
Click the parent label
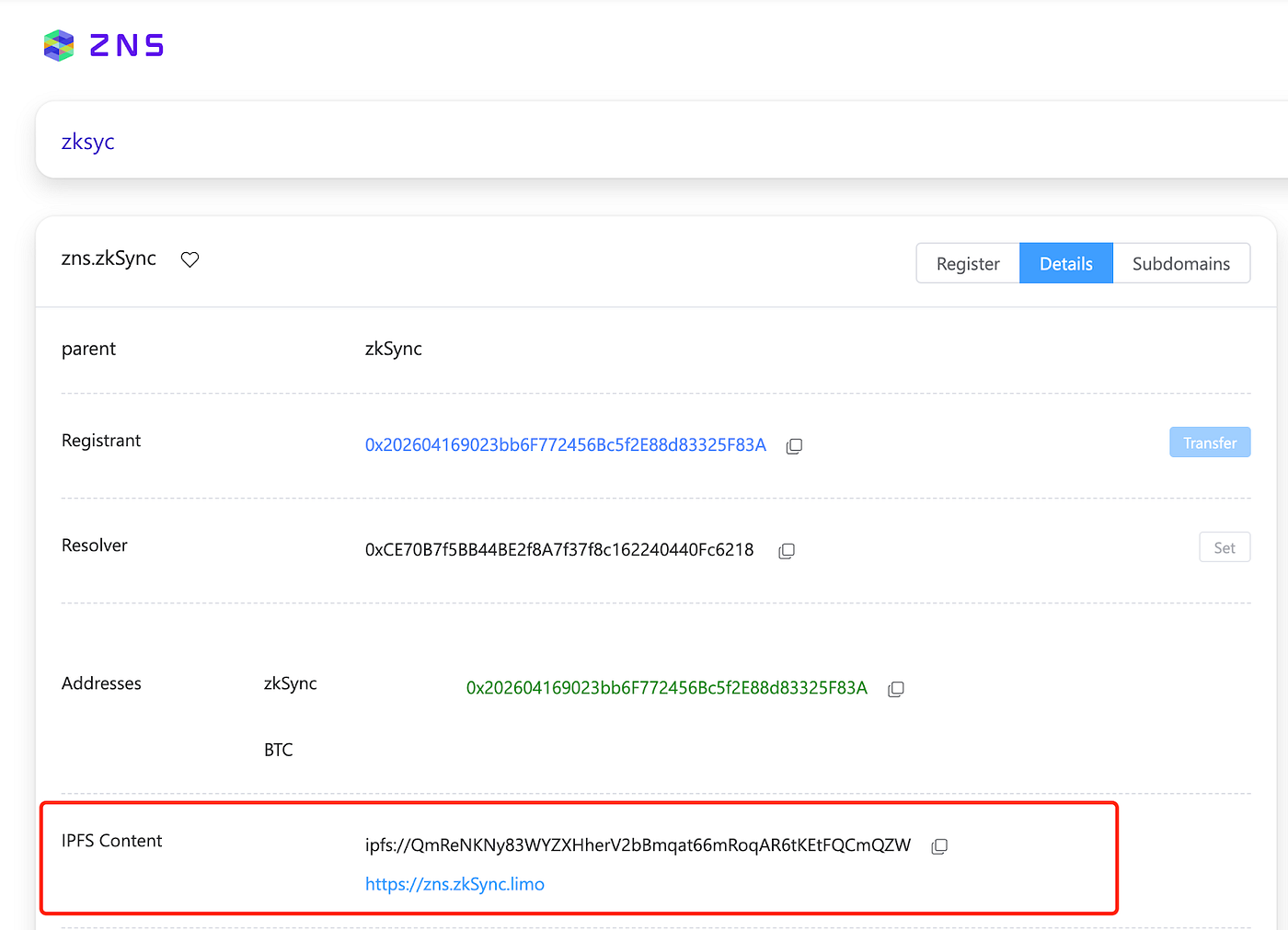click(x=88, y=349)
